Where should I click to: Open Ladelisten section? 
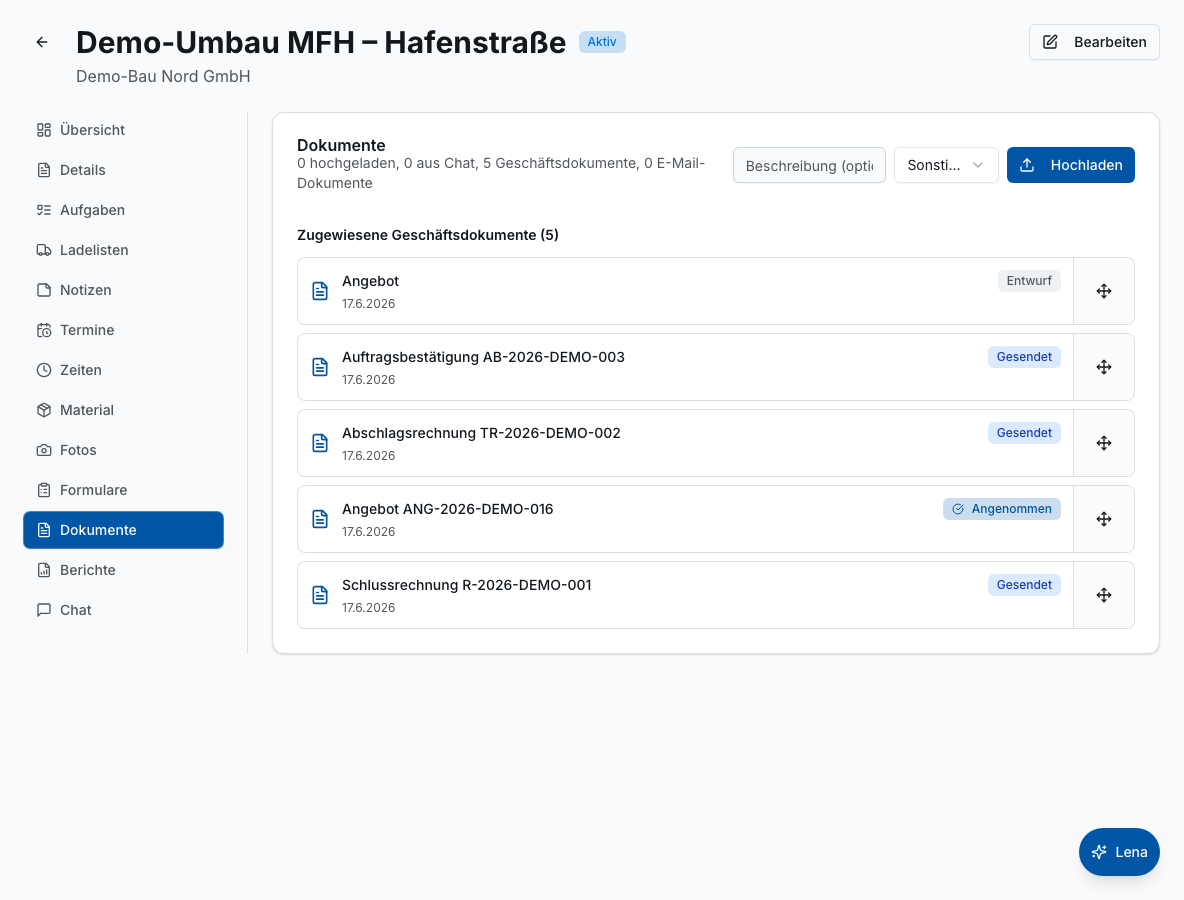[x=123, y=250]
